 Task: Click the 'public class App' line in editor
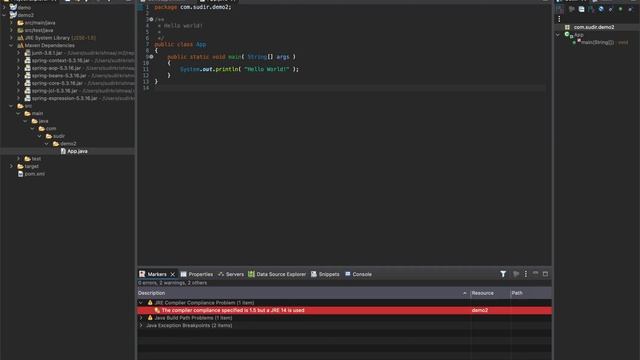pos(180,44)
